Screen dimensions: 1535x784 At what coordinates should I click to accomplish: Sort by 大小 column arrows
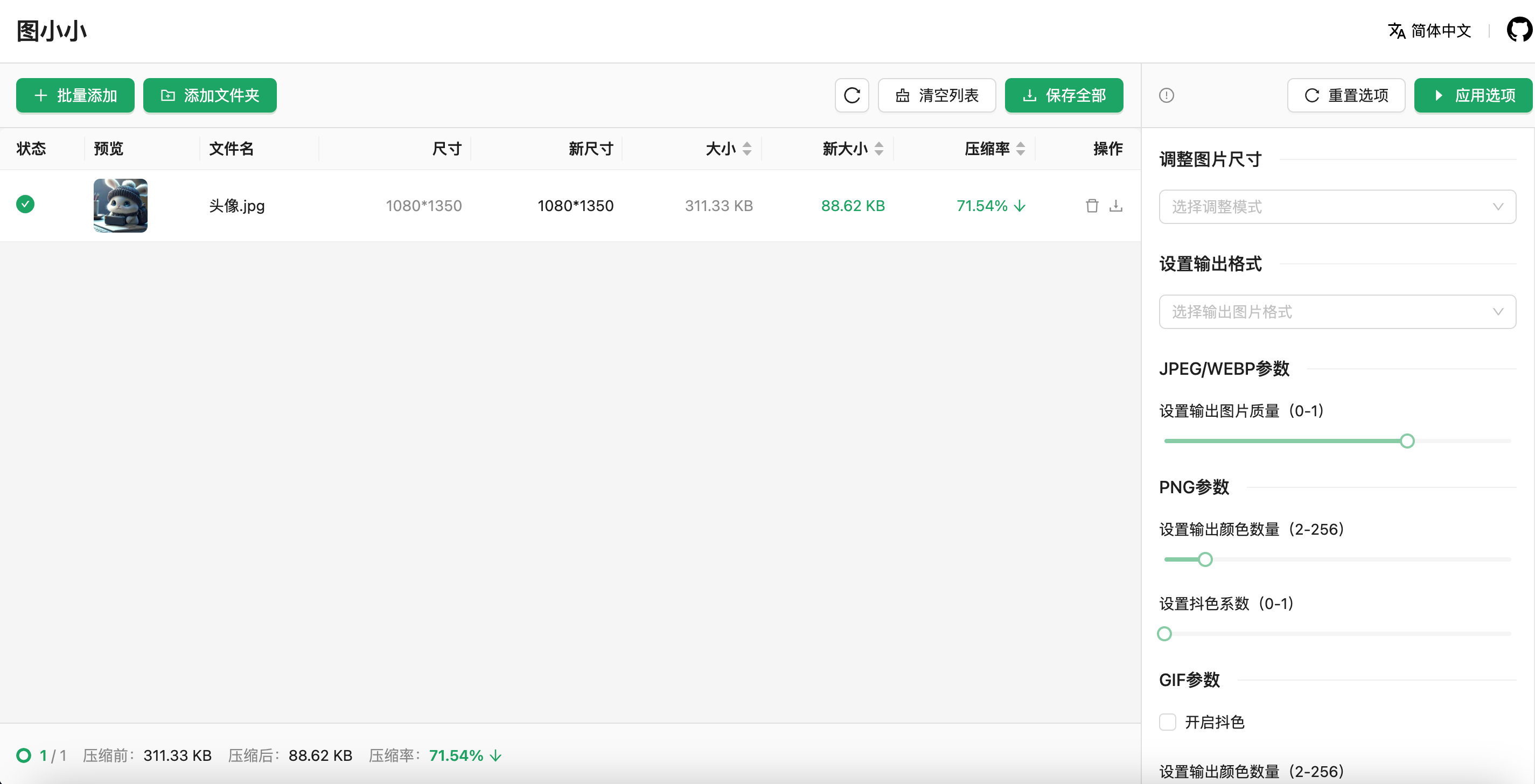click(x=746, y=149)
